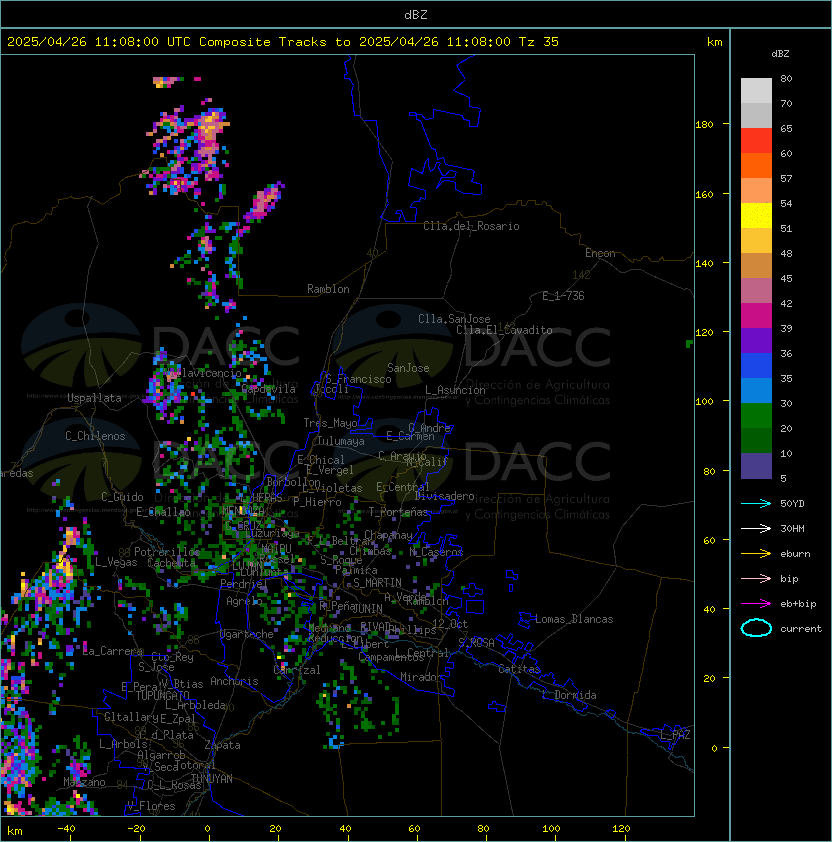Viewport: 832px width, 842px height.
Task: Select the 'V_Flores' map label
Action: [x=151, y=807]
